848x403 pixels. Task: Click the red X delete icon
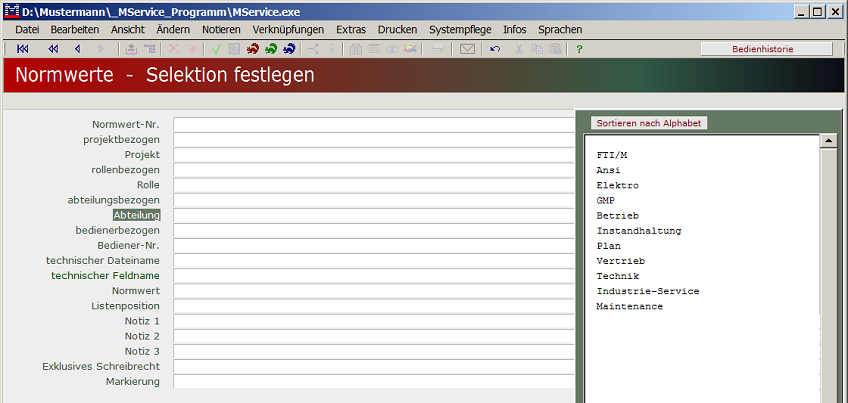coord(174,49)
